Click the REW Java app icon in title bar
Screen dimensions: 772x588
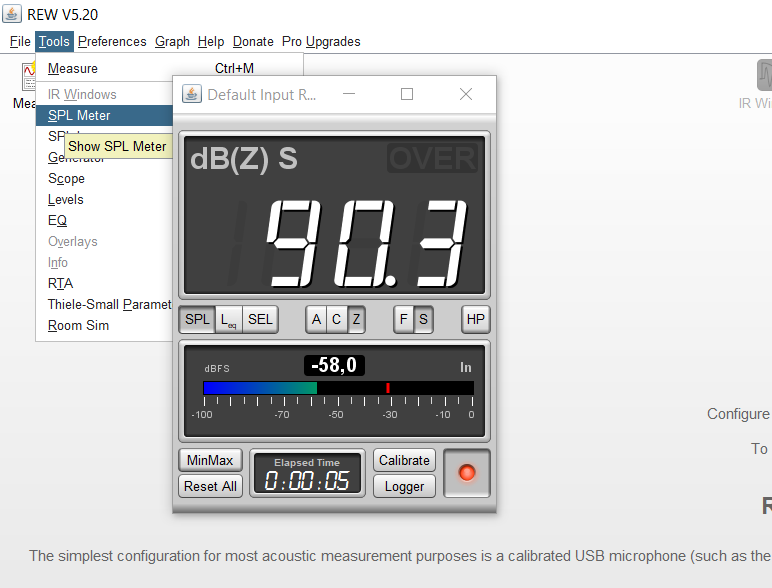point(12,14)
